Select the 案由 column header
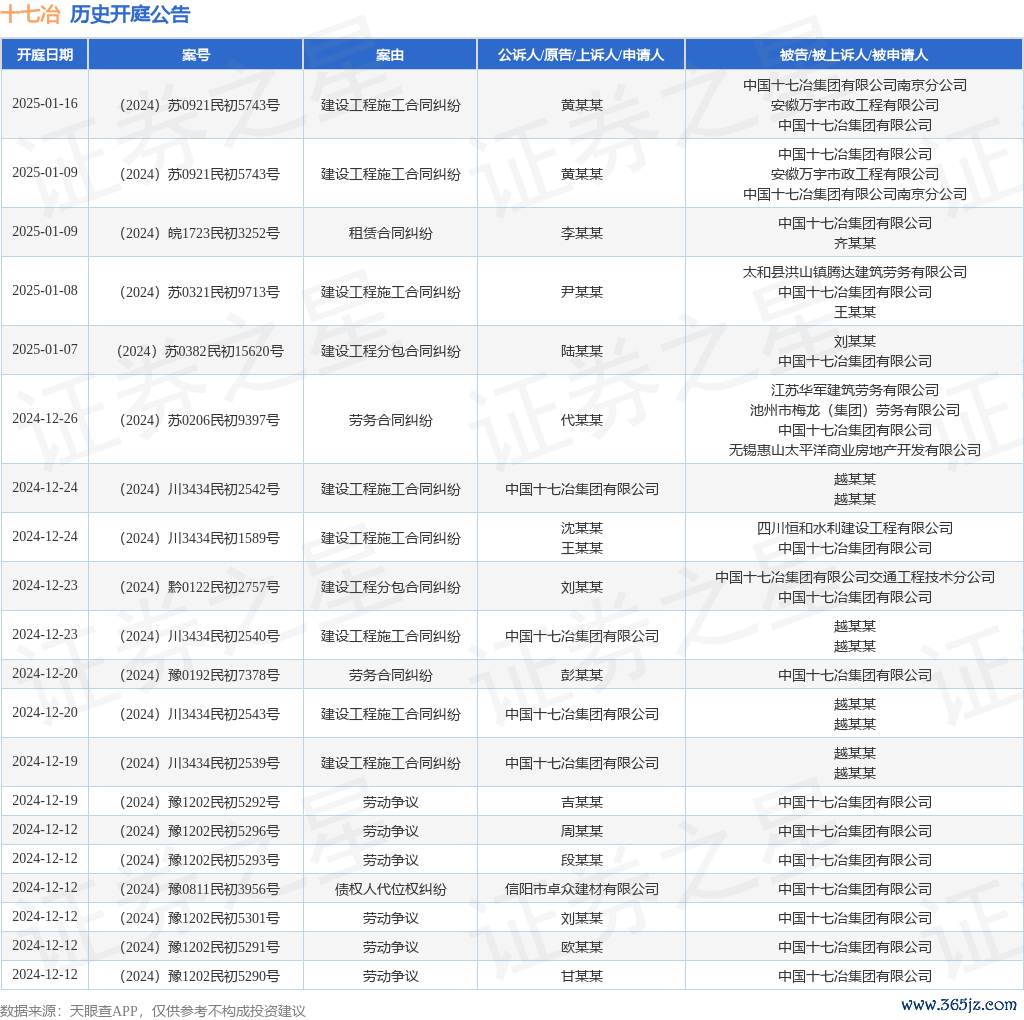1024x1020 pixels. 390,55
